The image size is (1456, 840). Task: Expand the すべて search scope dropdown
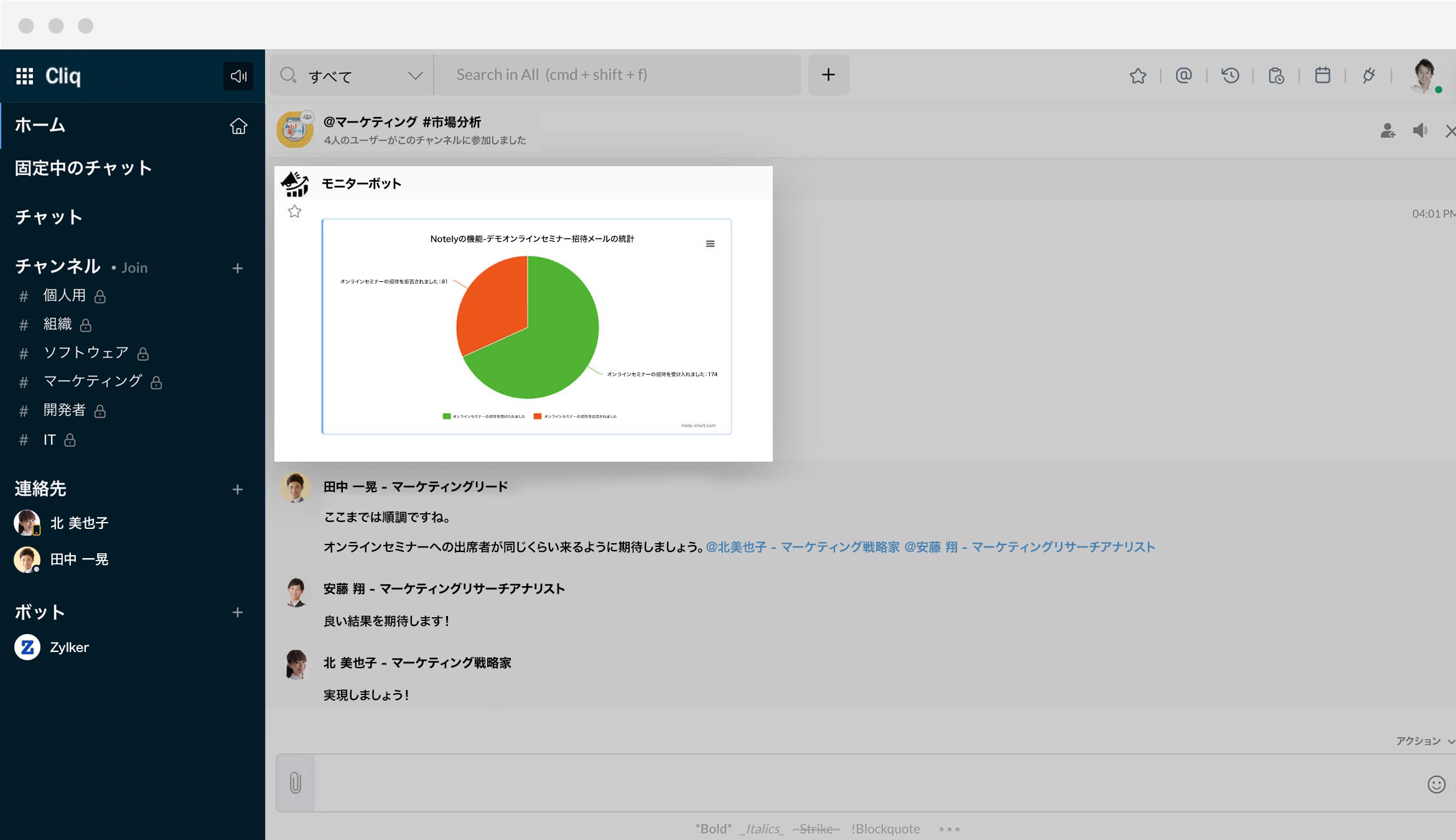click(415, 76)
